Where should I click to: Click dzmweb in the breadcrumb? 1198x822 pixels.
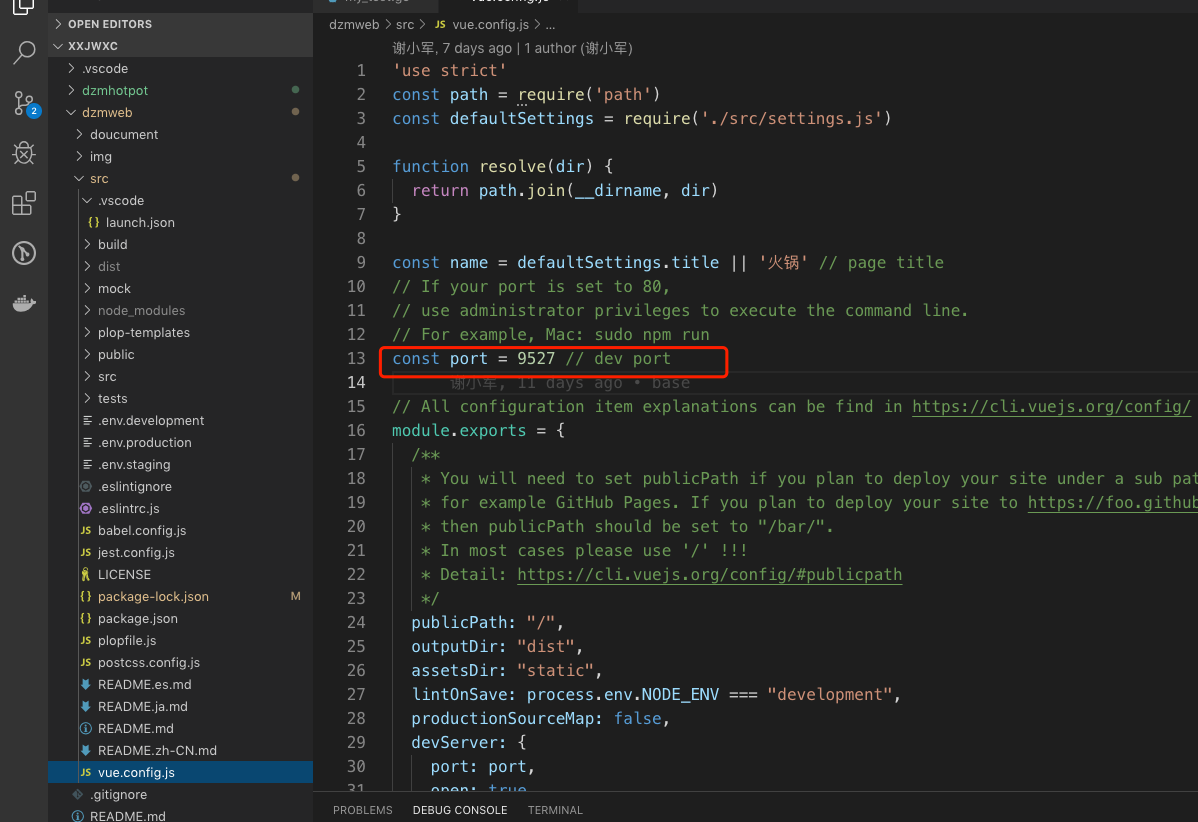pos(354,24)
